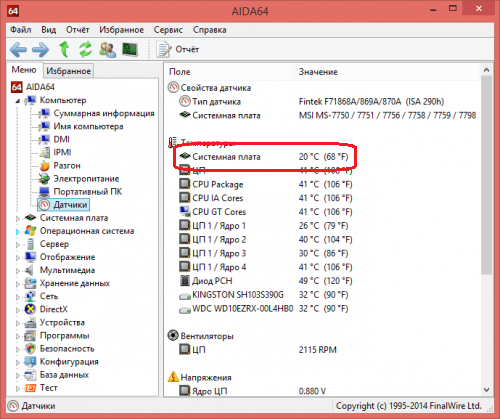Image resolution: width=500 pixels, height=419 pixels.
Task: Go back with the left arrow toolbar icon
Action: [18, 50]
